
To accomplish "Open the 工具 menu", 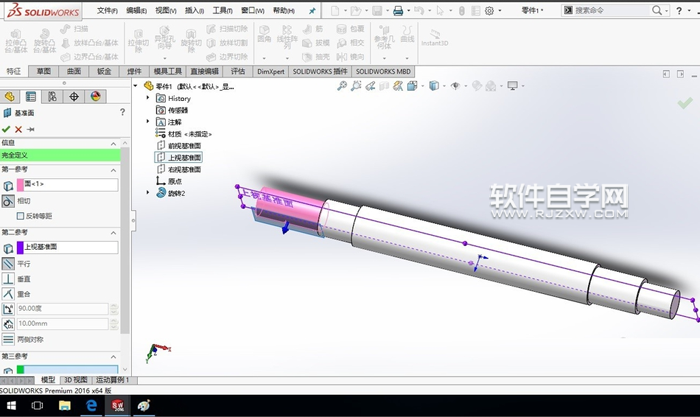I will pyautogui.click(x=222, y=10).
